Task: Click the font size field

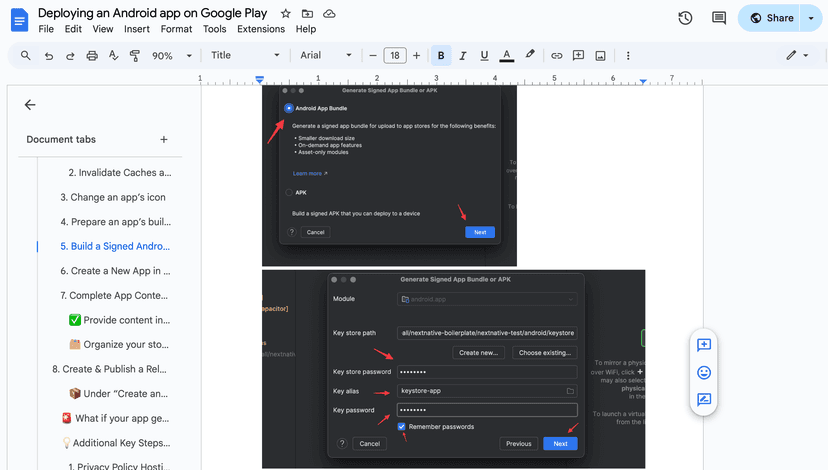Action: click(x=395, y=55)
